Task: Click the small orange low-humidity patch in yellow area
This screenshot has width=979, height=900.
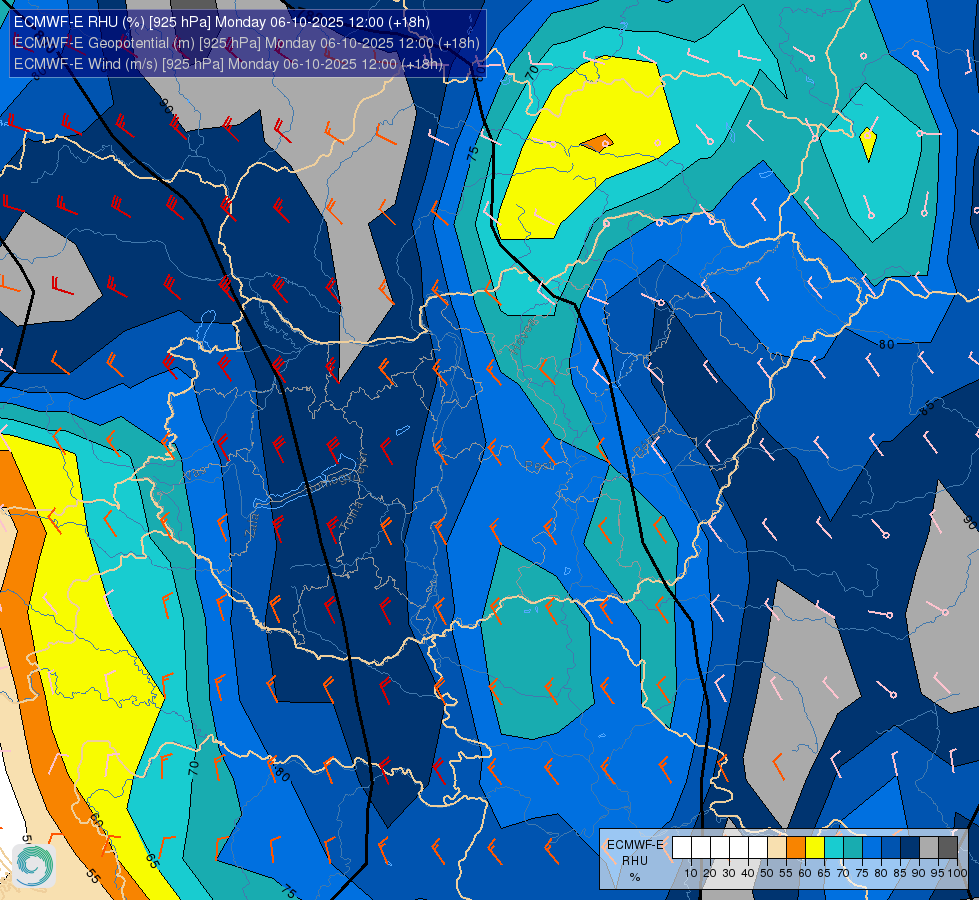Action: tap(597, 143)
